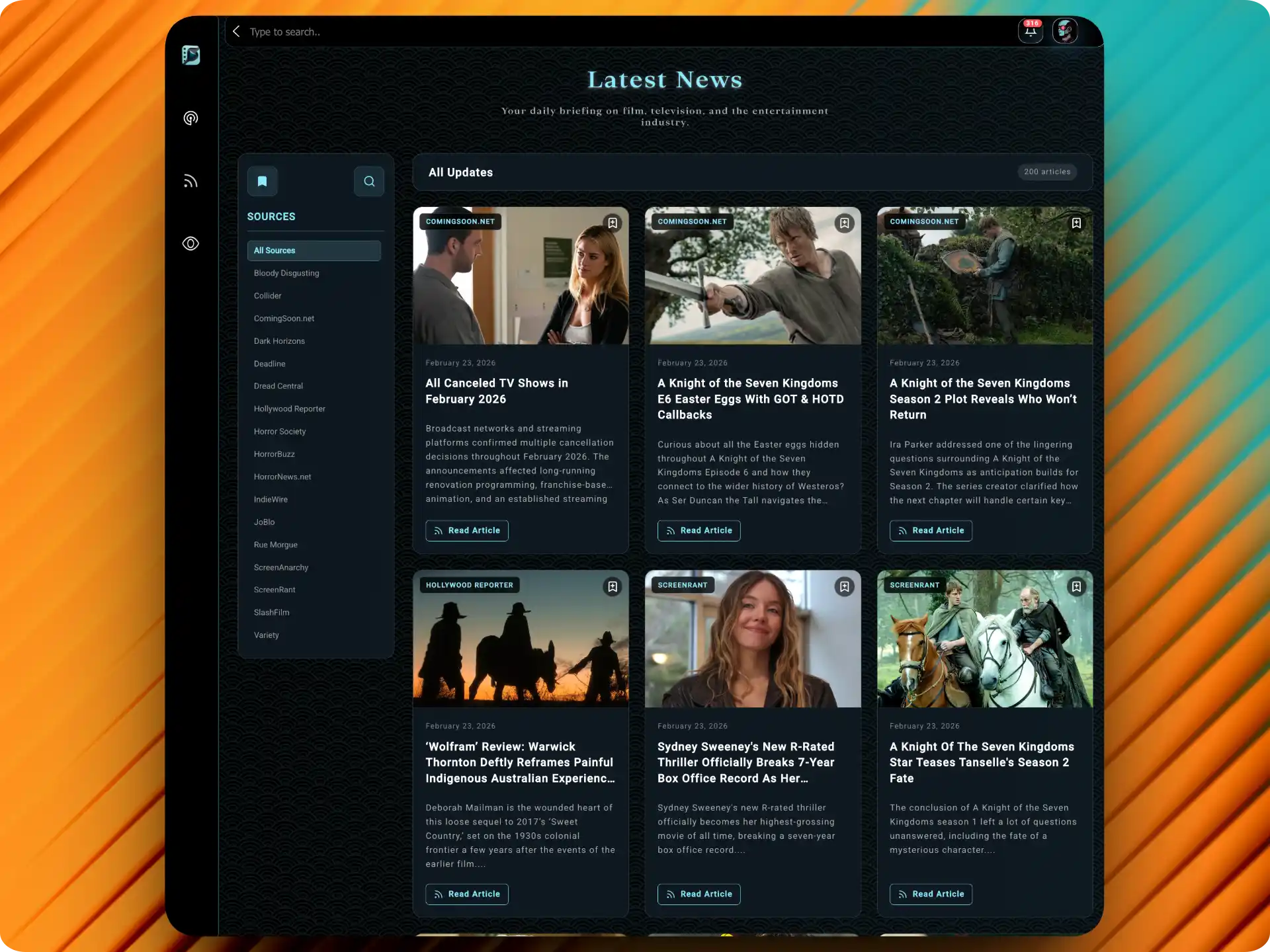Screen dimensions: 1270x952
Task: Bookmark the Season 2 Plot Reveals article
Action: coord(1076,223)
